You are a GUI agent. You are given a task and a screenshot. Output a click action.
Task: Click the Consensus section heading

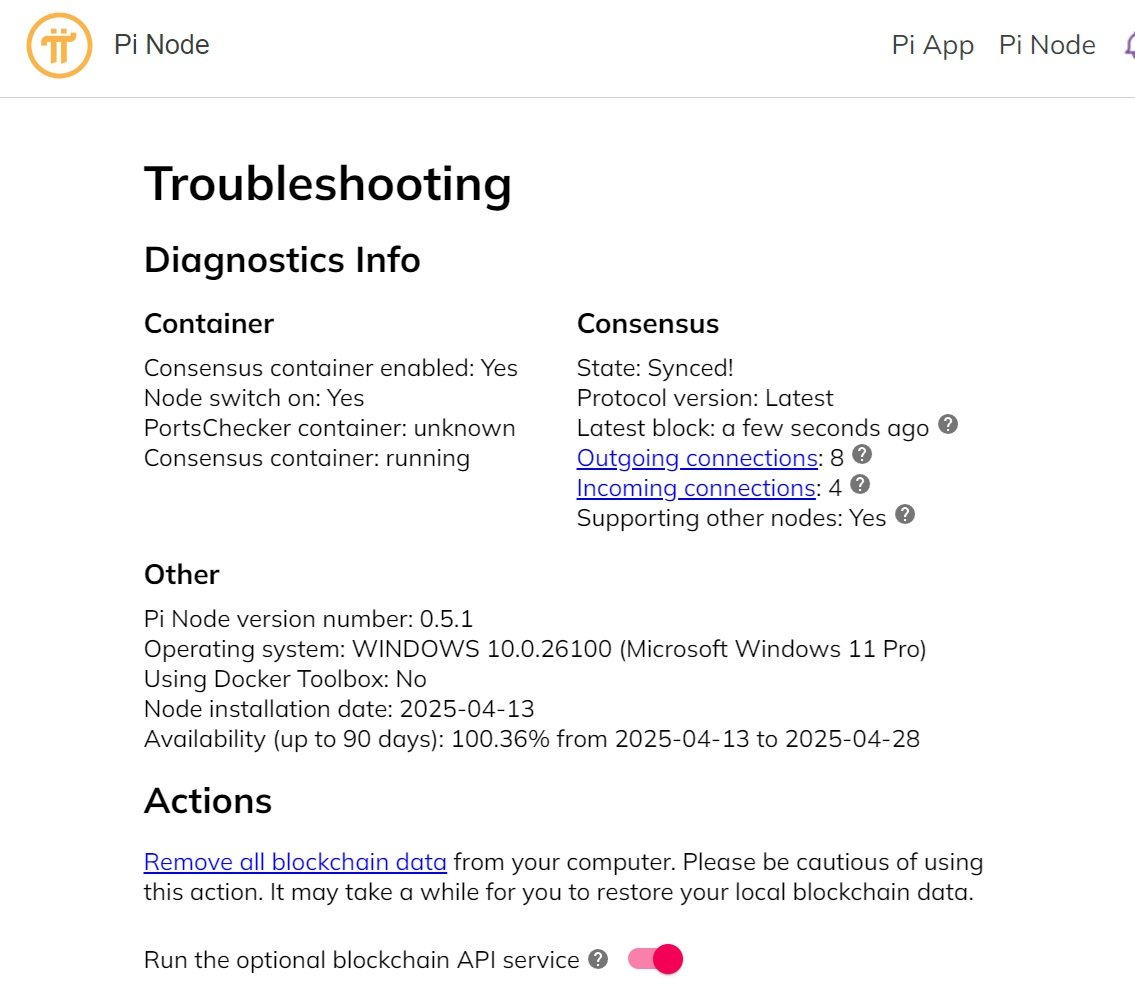[x=648, y=323]
